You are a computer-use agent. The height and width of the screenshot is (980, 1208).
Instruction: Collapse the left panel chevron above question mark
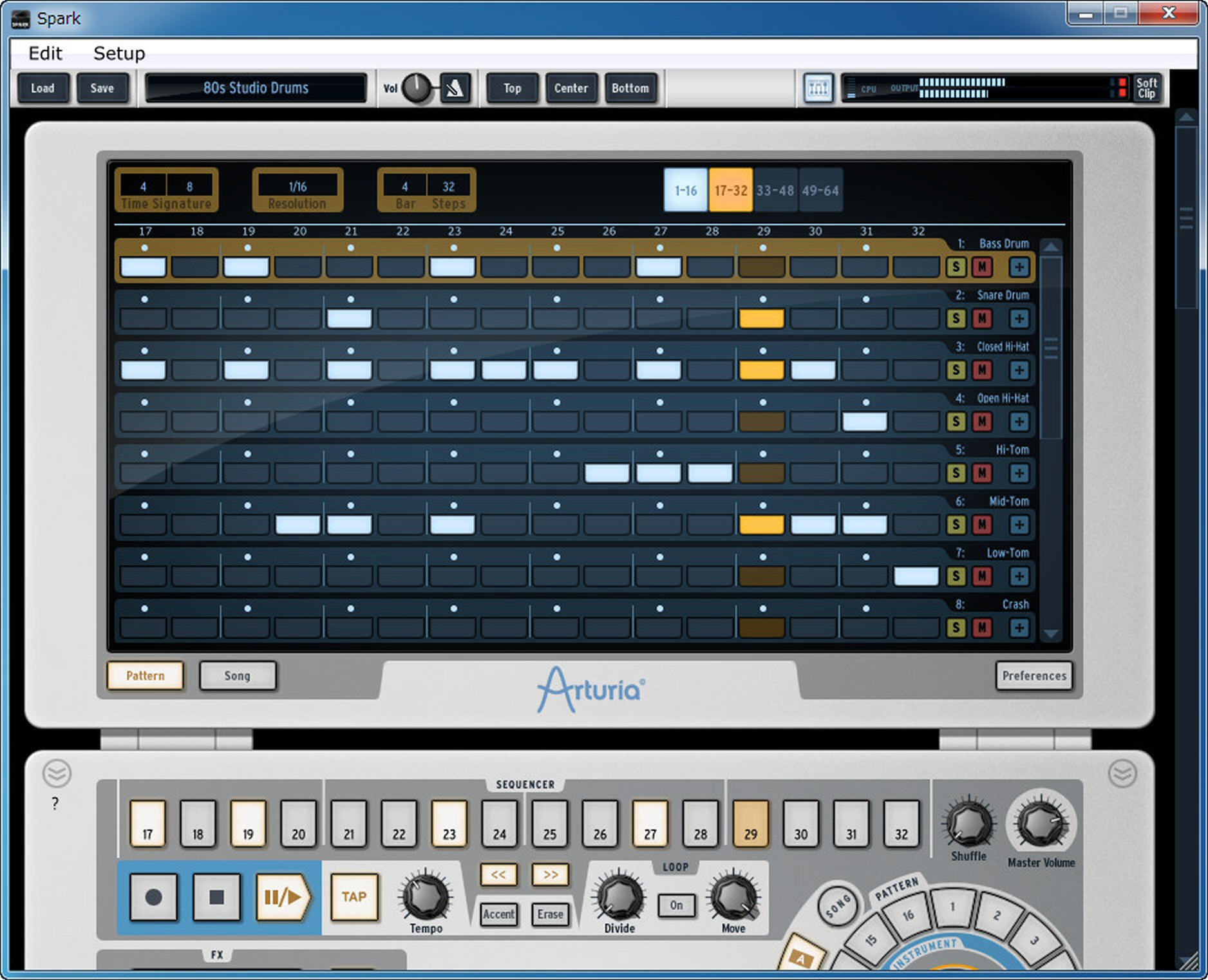point(57,773)
